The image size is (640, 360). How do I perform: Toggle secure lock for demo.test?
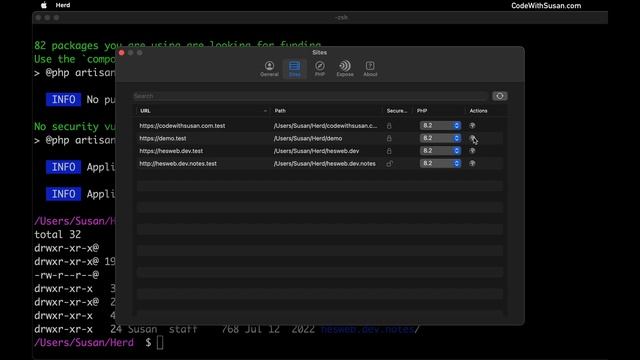point(389,138)
